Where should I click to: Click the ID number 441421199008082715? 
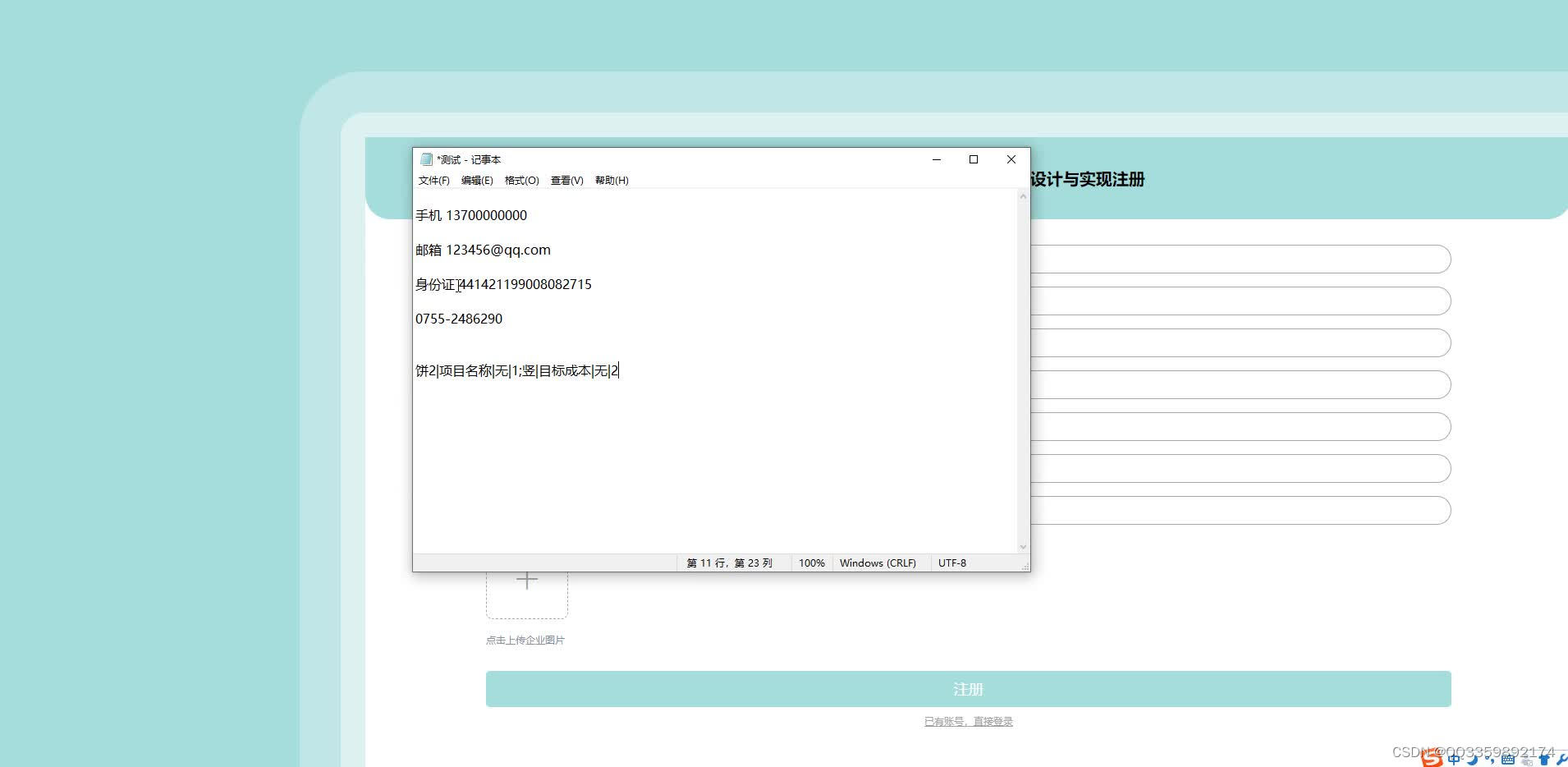pyautogui.click(x=526, y=284)
